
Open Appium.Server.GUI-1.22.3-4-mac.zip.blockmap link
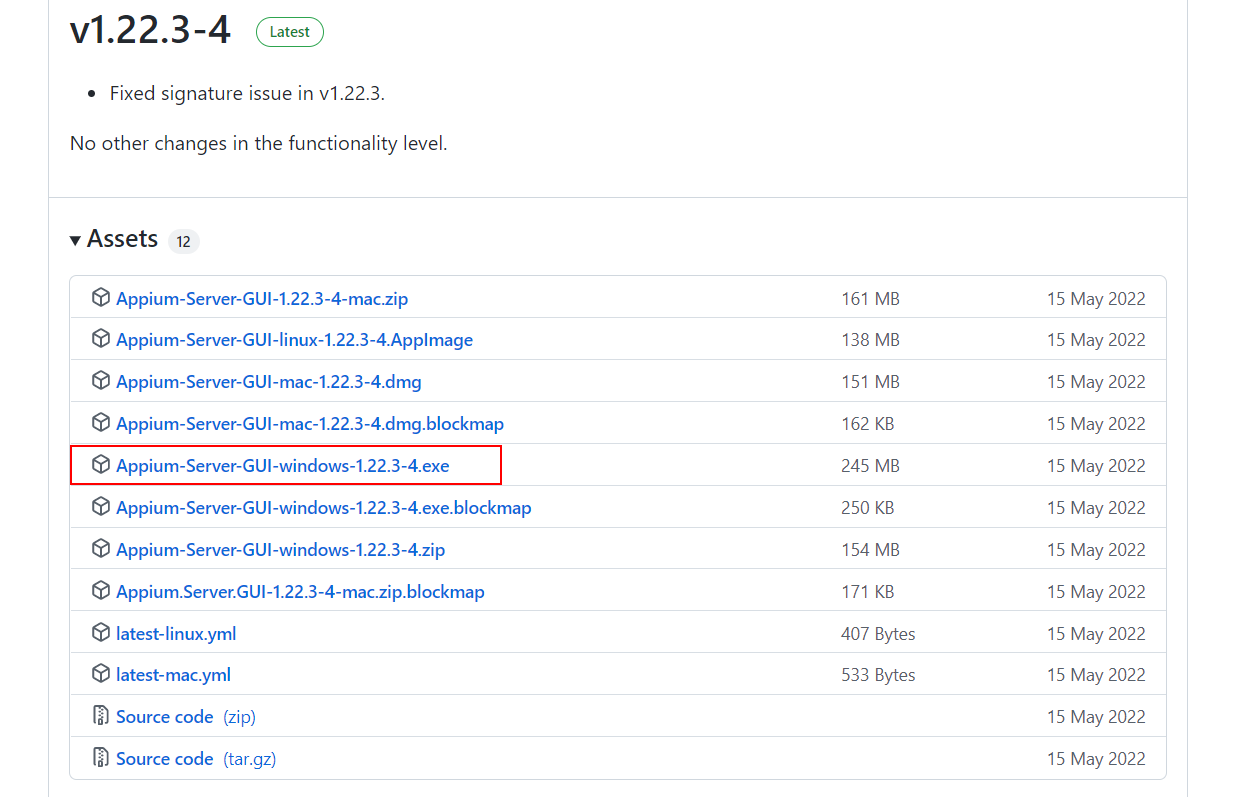[300, 593]
